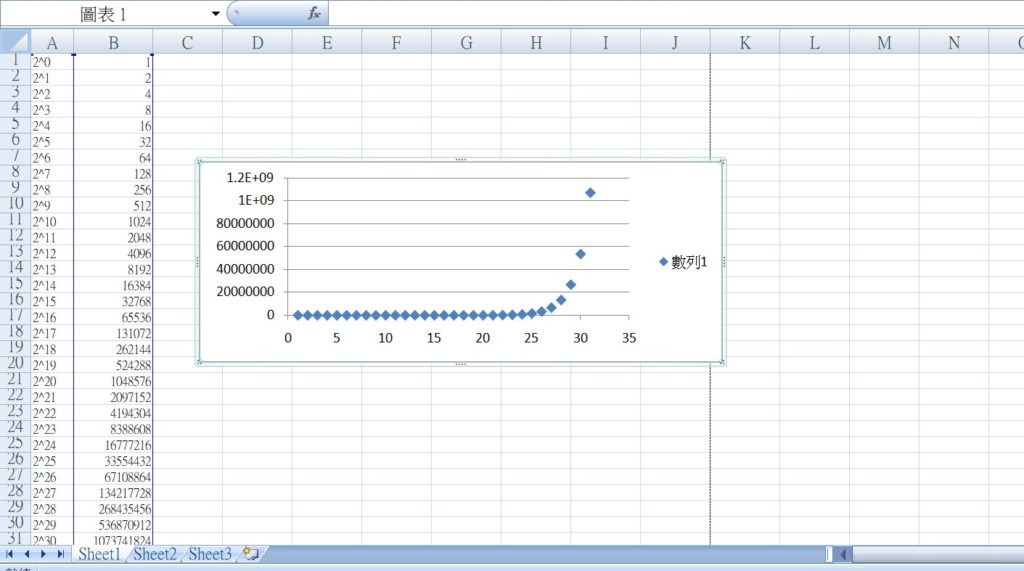The height and width of the screenshot is (571, 1024).
Task: Open the Name Box dropdown arrow
Action: pos(216,13)
